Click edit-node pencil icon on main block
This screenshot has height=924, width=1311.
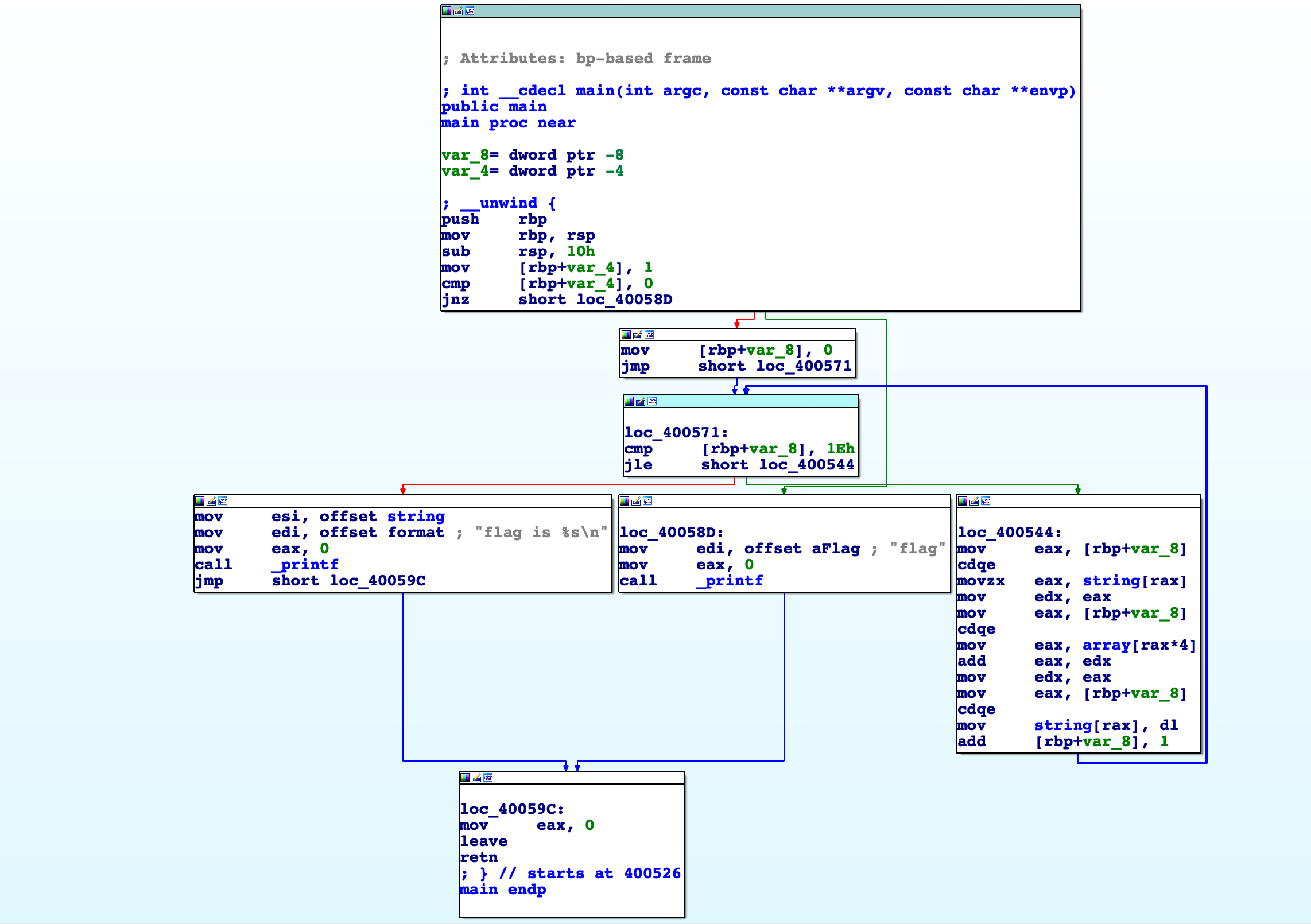pyautogui.click(x=458, y=11)
